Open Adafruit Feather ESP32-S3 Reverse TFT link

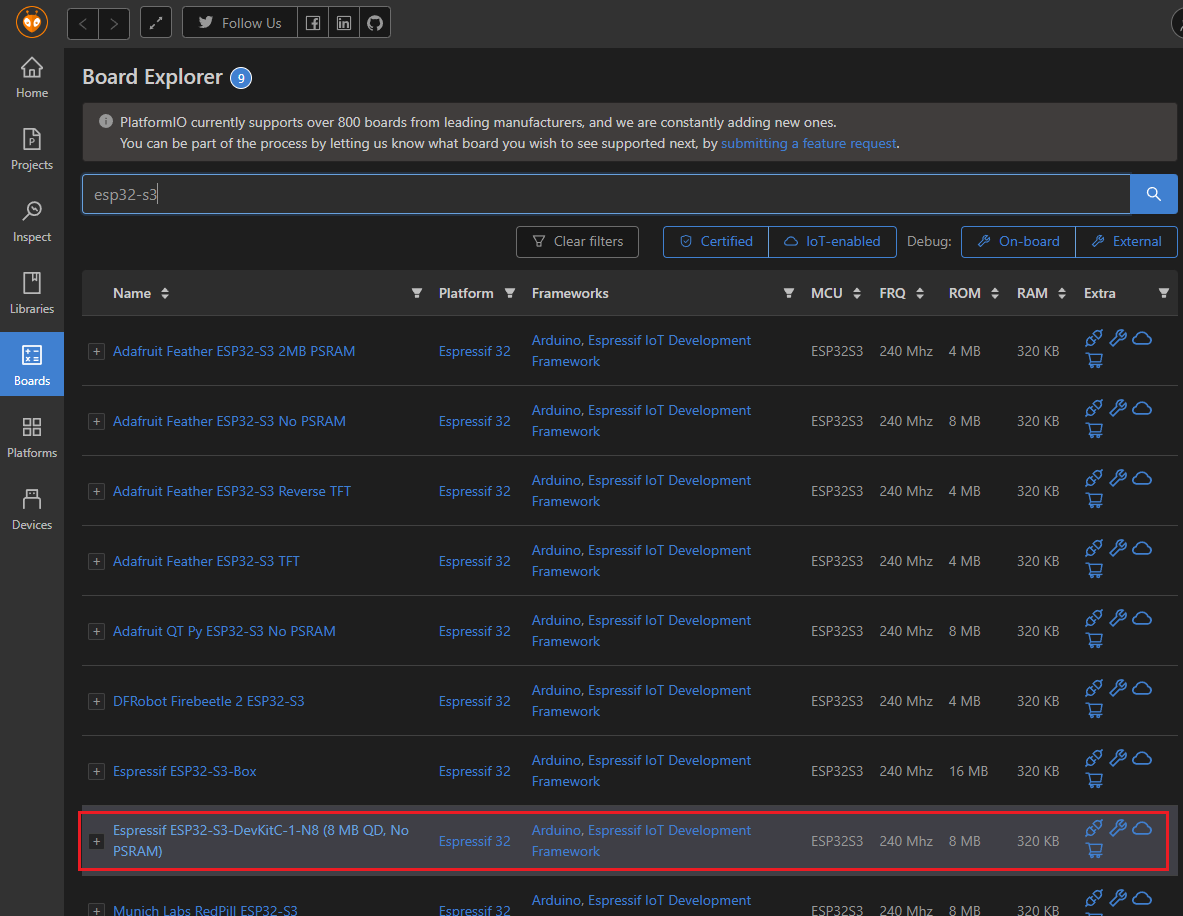(232, 491)
